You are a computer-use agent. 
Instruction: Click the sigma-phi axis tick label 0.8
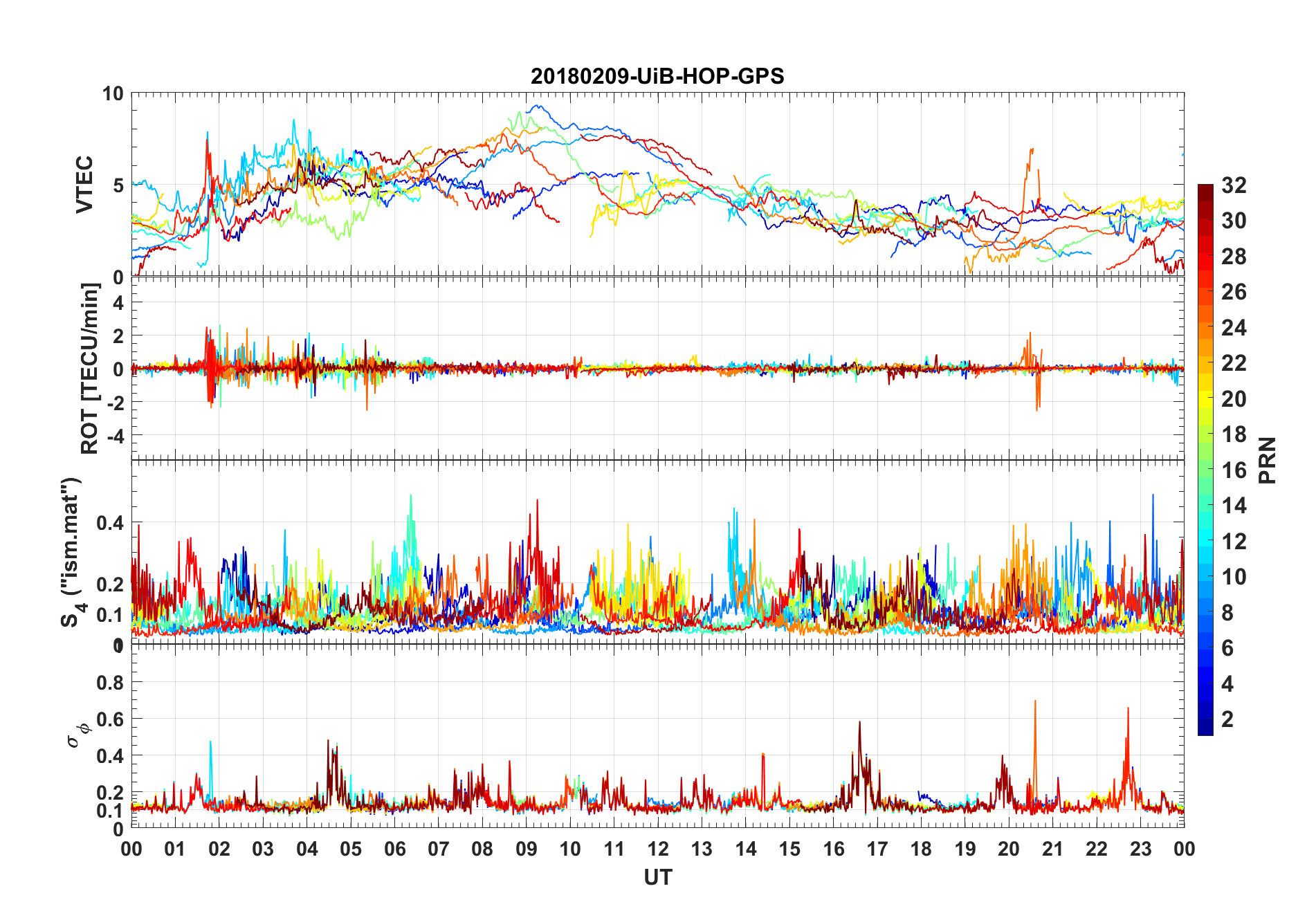(x=111, y=683)
